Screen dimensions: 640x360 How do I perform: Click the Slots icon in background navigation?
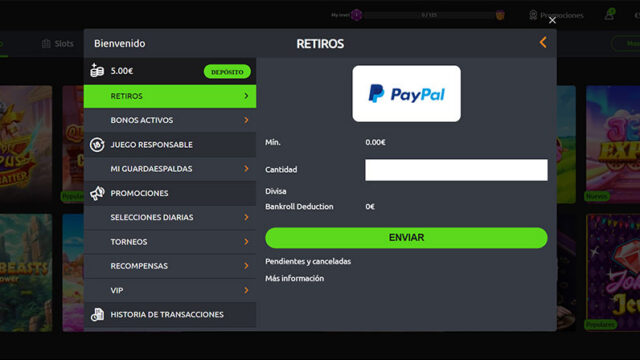pos(46,44)
